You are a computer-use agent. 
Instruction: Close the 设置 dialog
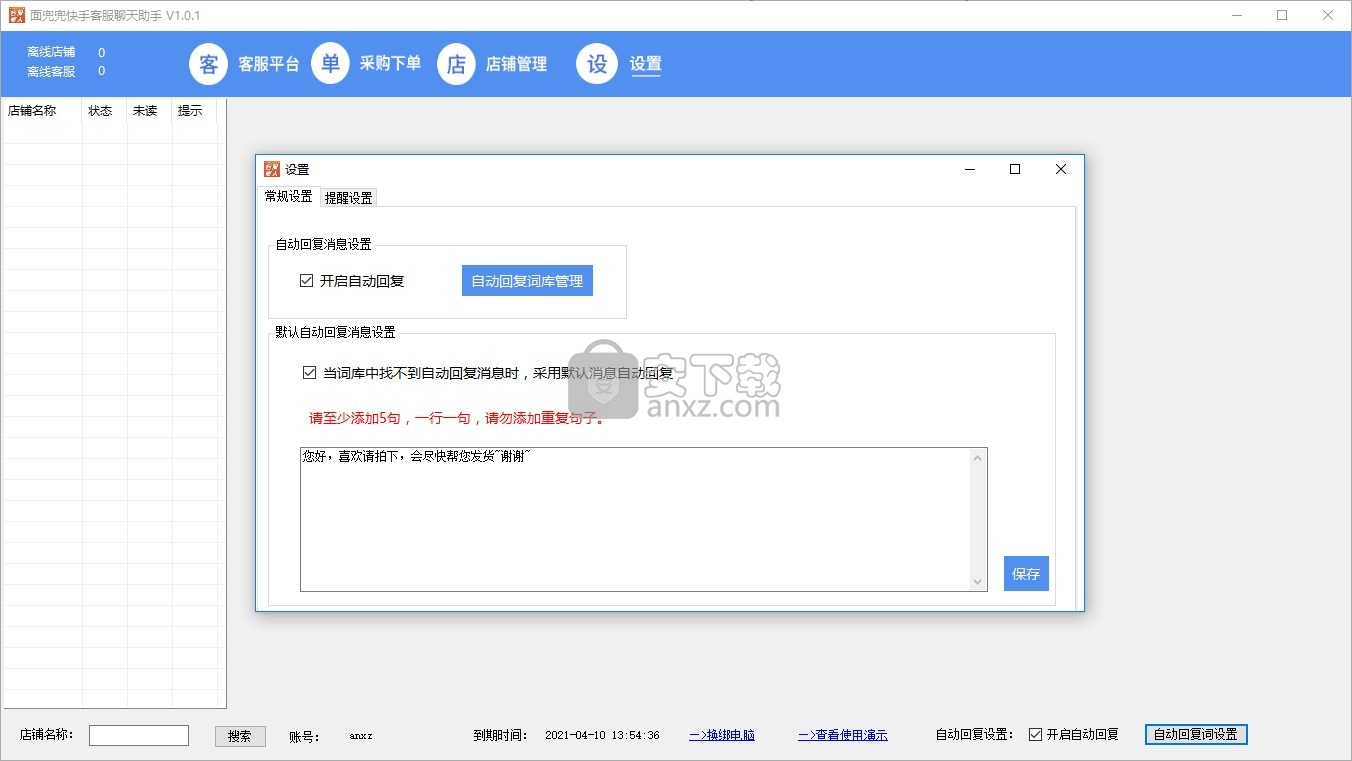(1061, 169)
